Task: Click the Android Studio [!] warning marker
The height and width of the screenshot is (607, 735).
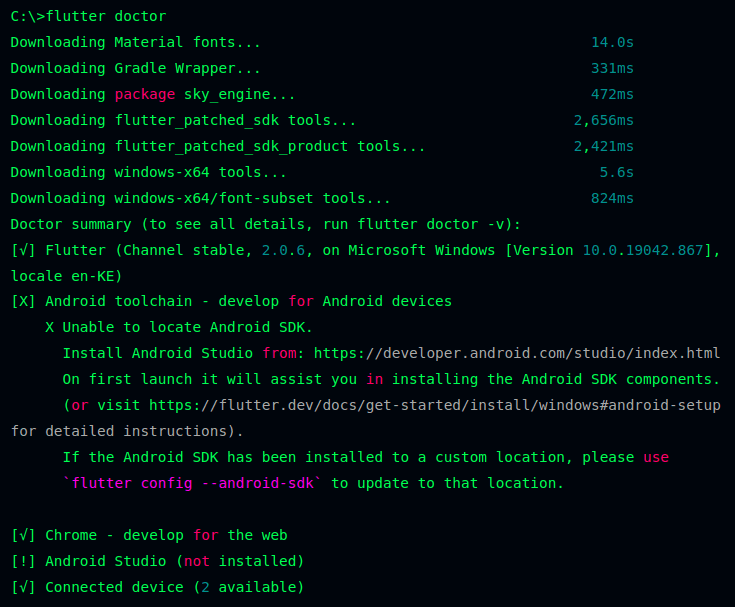Action: 23,561
